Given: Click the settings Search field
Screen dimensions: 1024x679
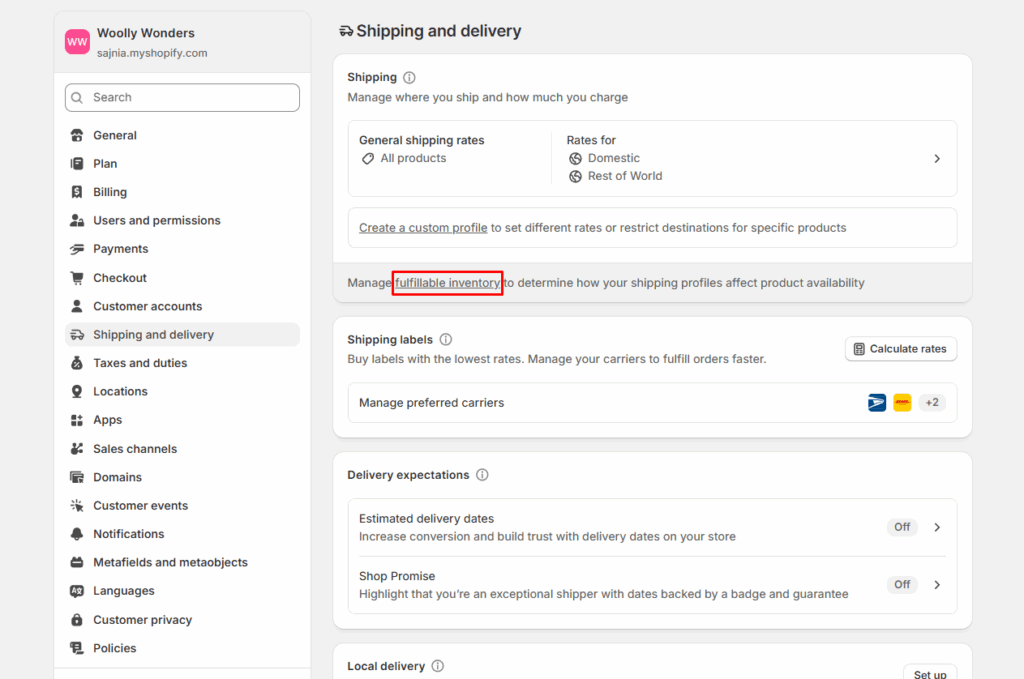Looking at the screenshot, I should [182, 97].
